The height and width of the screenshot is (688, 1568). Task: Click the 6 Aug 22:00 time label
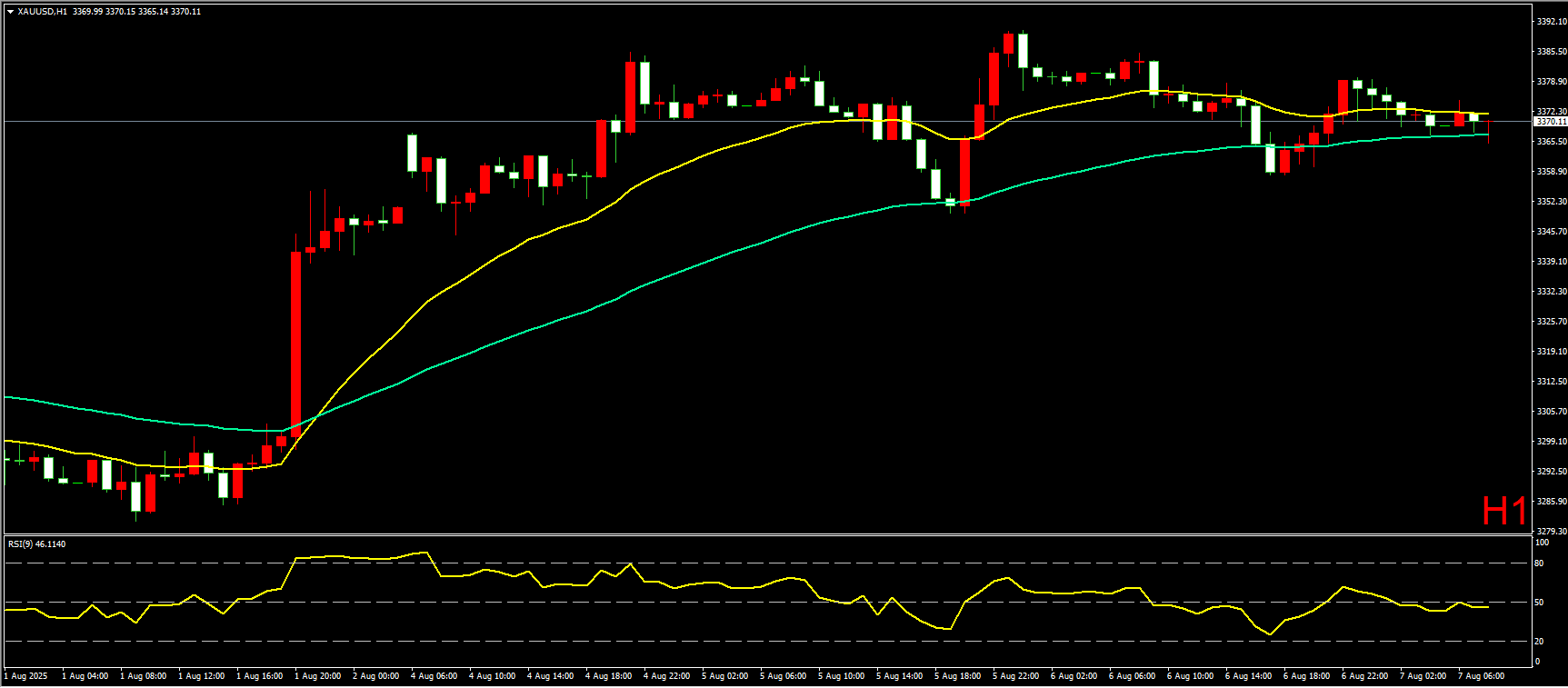point(1365,676)
